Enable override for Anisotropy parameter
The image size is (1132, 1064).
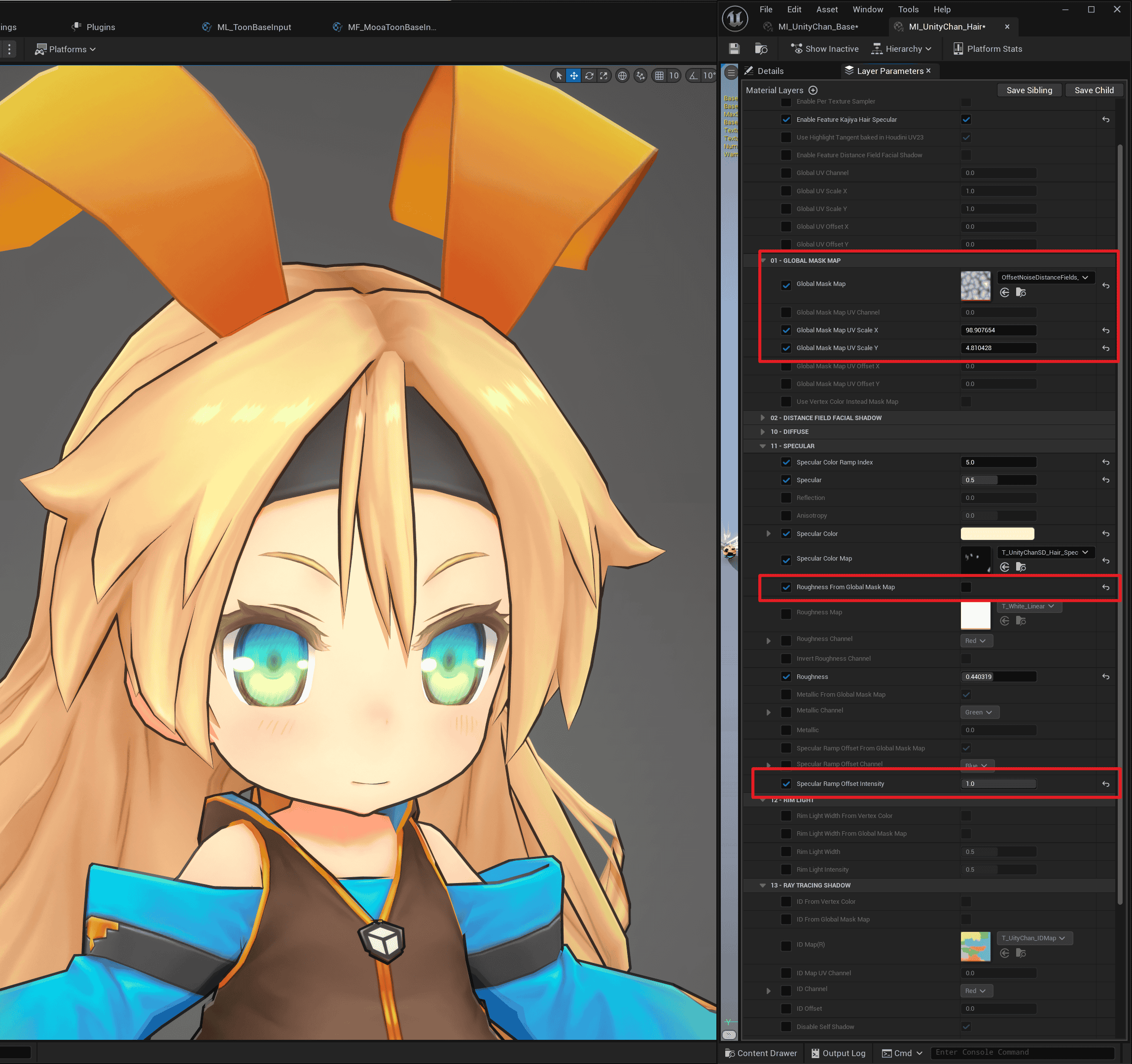(786, 516)
